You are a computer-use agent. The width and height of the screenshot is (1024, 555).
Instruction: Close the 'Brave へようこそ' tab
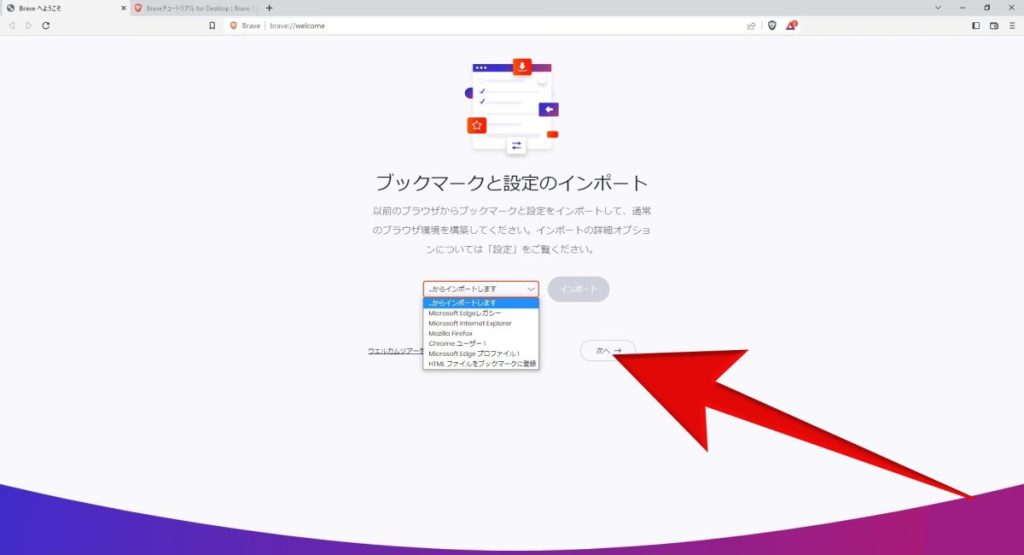point(123,8)
